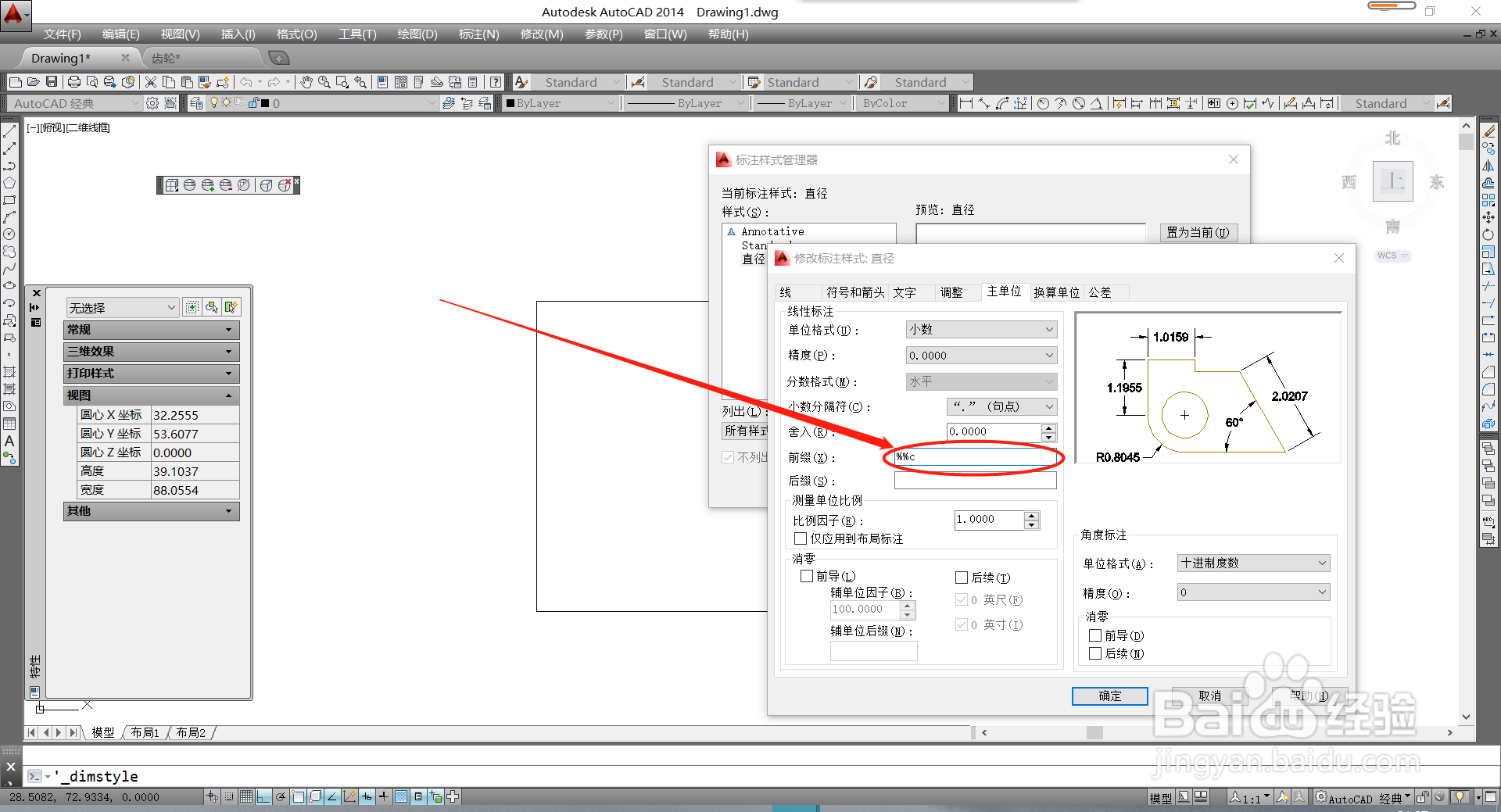Open the linear 精度 dropdown showing 0.0000
1501x812 pixels.
tap(981, 356)
